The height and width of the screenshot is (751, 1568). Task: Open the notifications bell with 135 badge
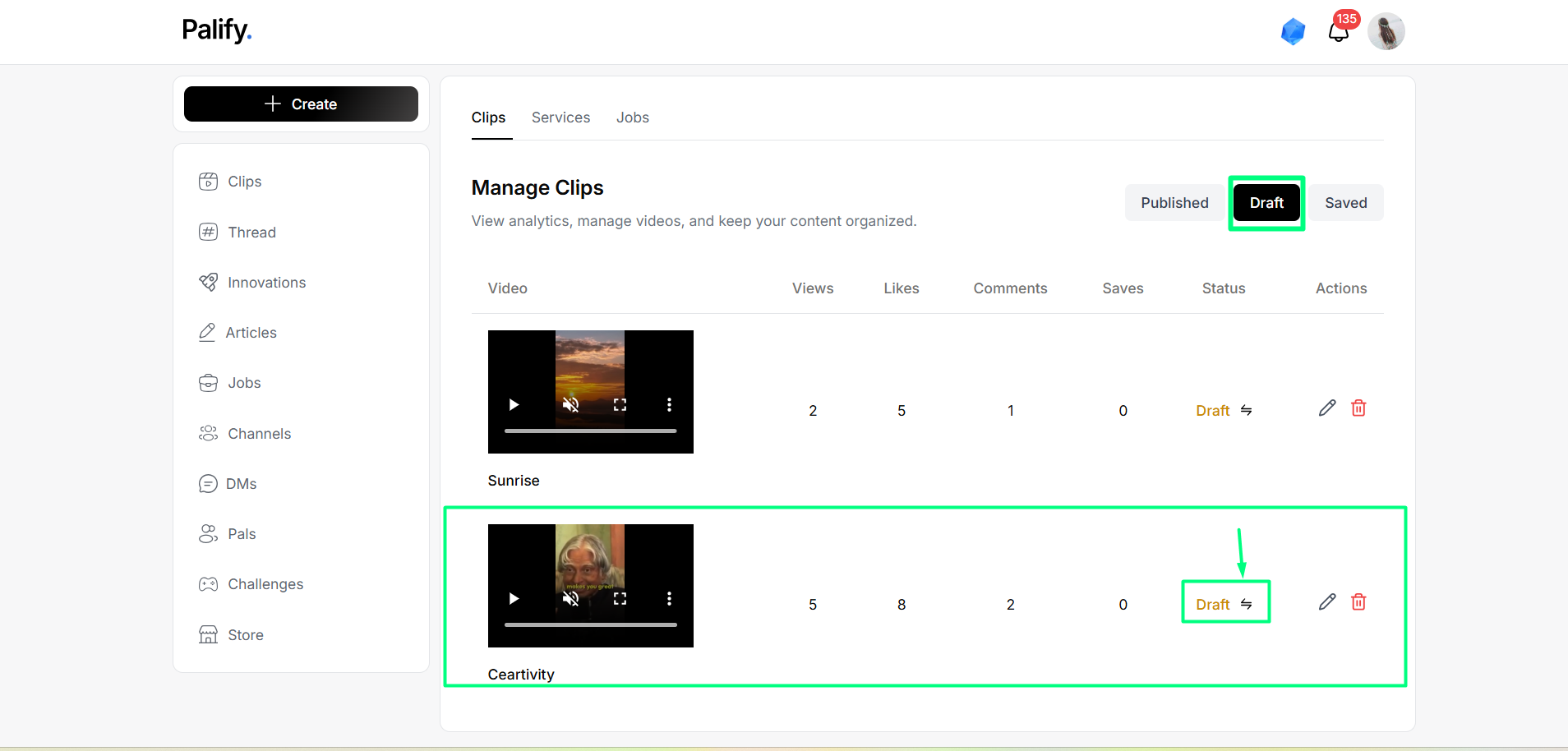pos(1339,32)
